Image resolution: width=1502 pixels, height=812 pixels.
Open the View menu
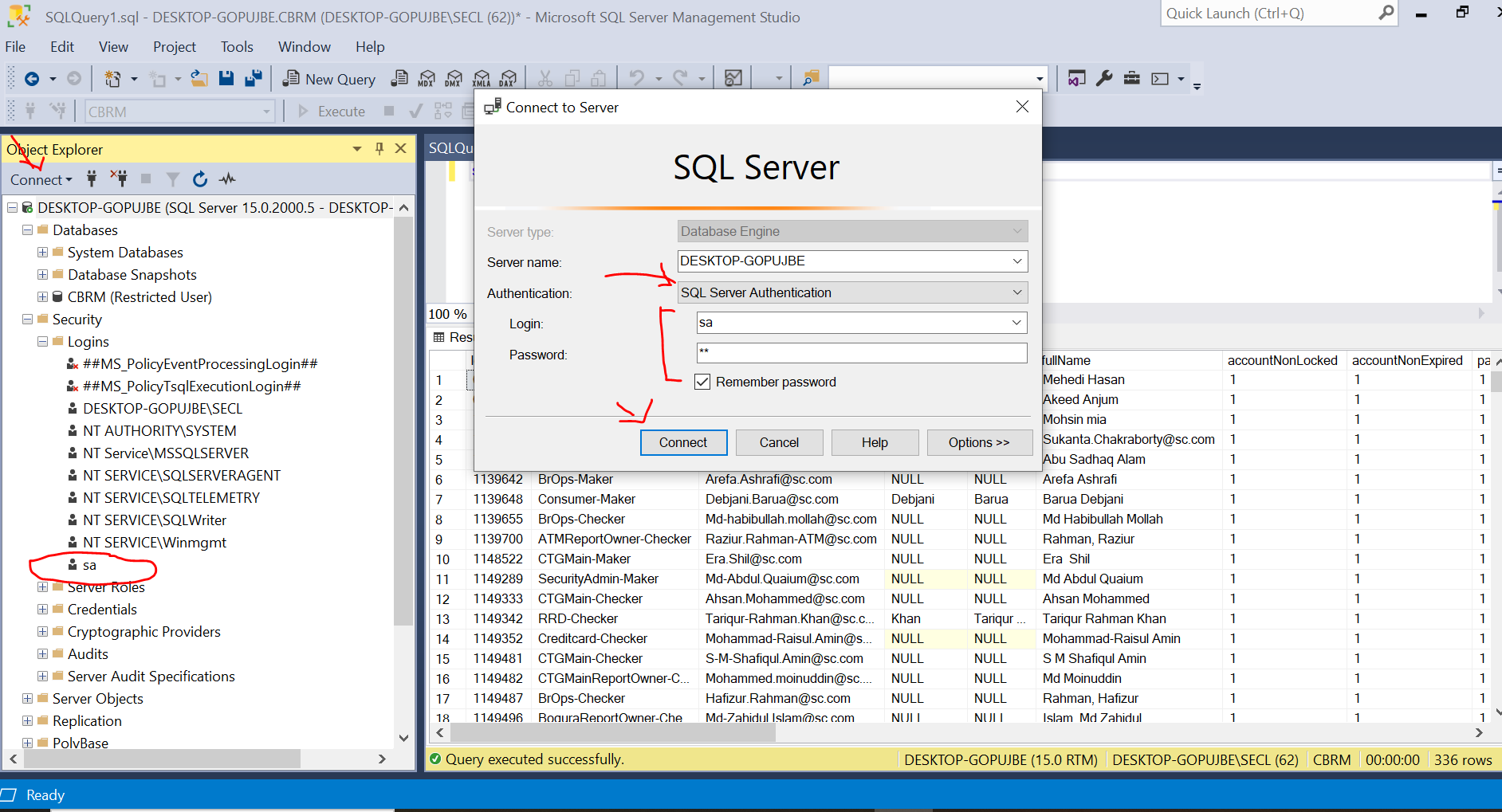(113, 47)
